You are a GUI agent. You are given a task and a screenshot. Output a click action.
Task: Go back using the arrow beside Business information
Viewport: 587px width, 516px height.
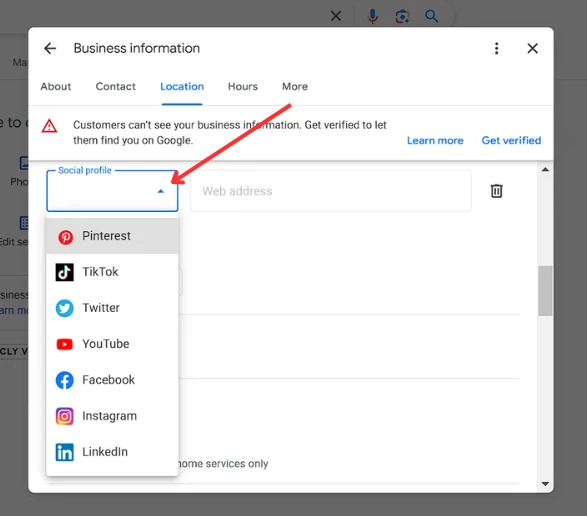pos(50,48)
